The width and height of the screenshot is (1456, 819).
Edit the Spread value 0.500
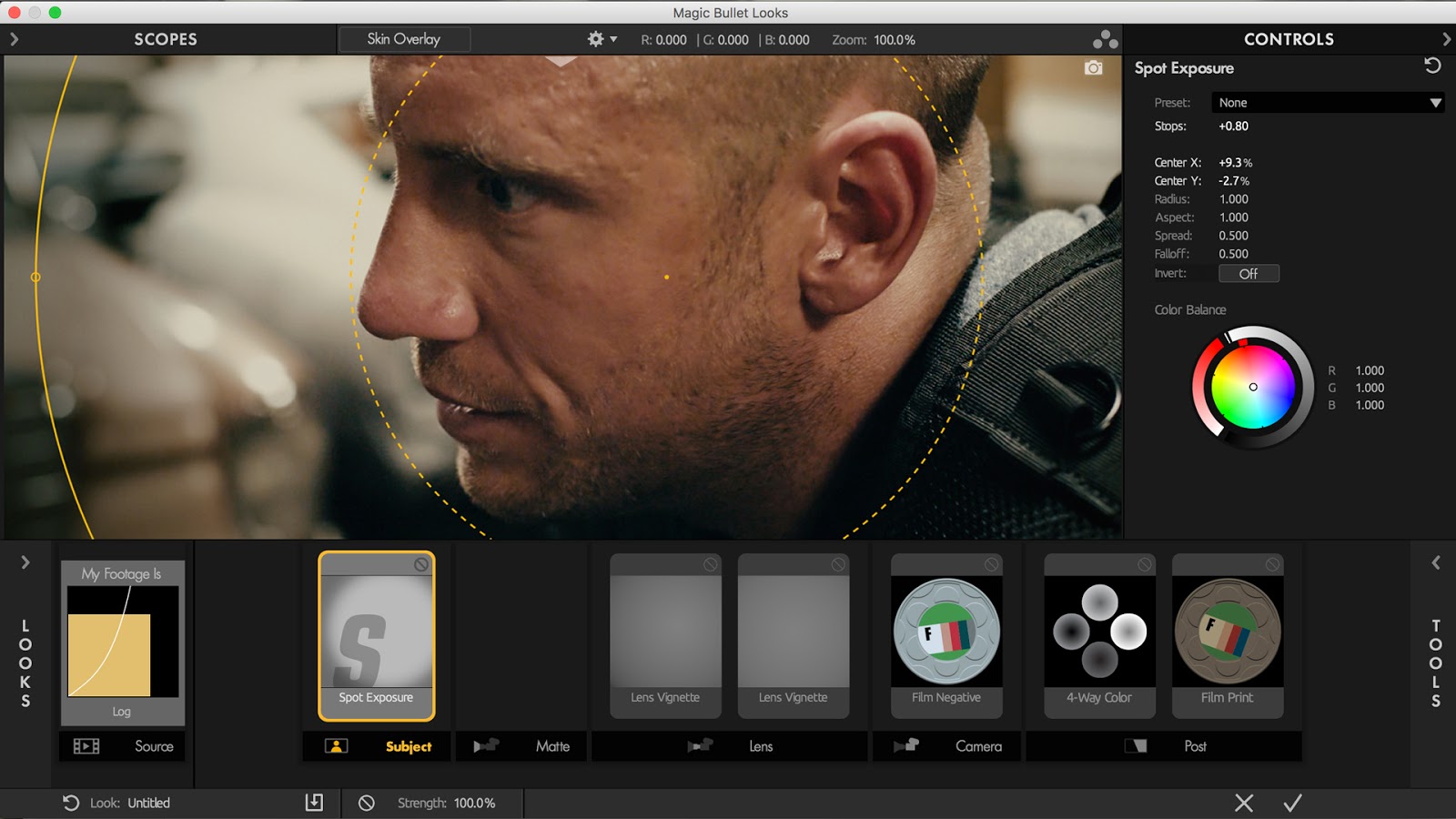pyautogui.click(x=1234, y=236)
